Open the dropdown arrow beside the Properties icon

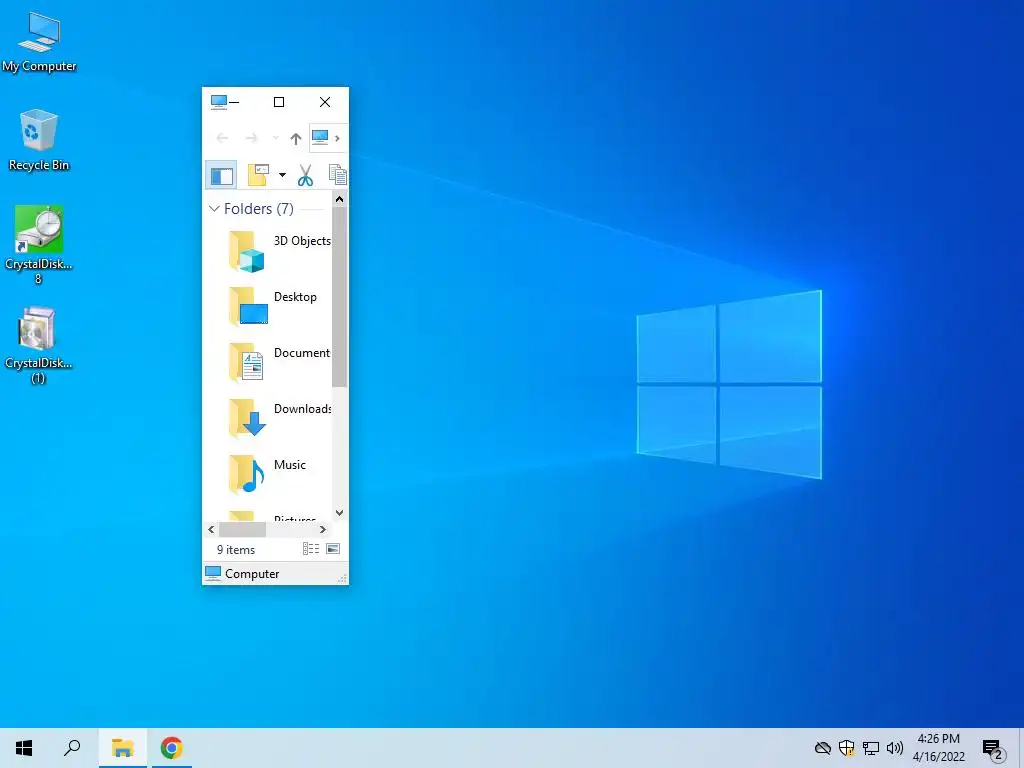[282, 175]
